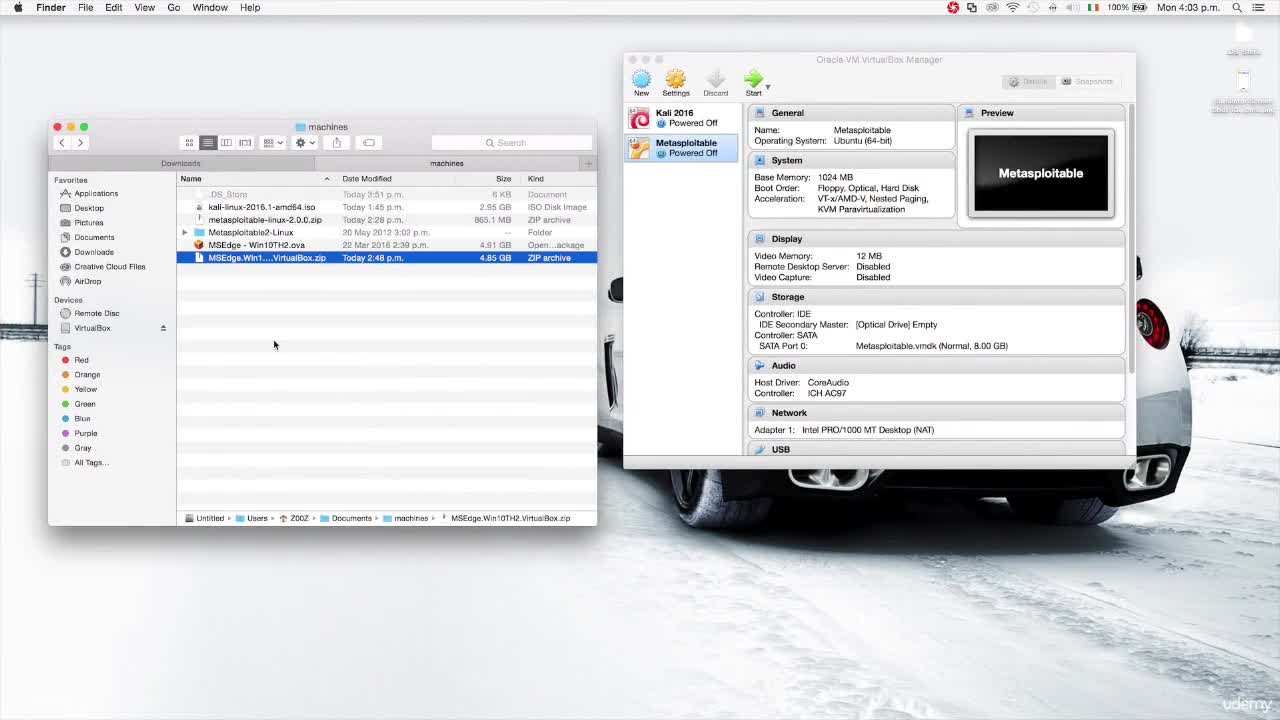This screenshot has height=720, width=1280.
Task: Switch Finder to cover flow view
Action: [x=245, y=143]
